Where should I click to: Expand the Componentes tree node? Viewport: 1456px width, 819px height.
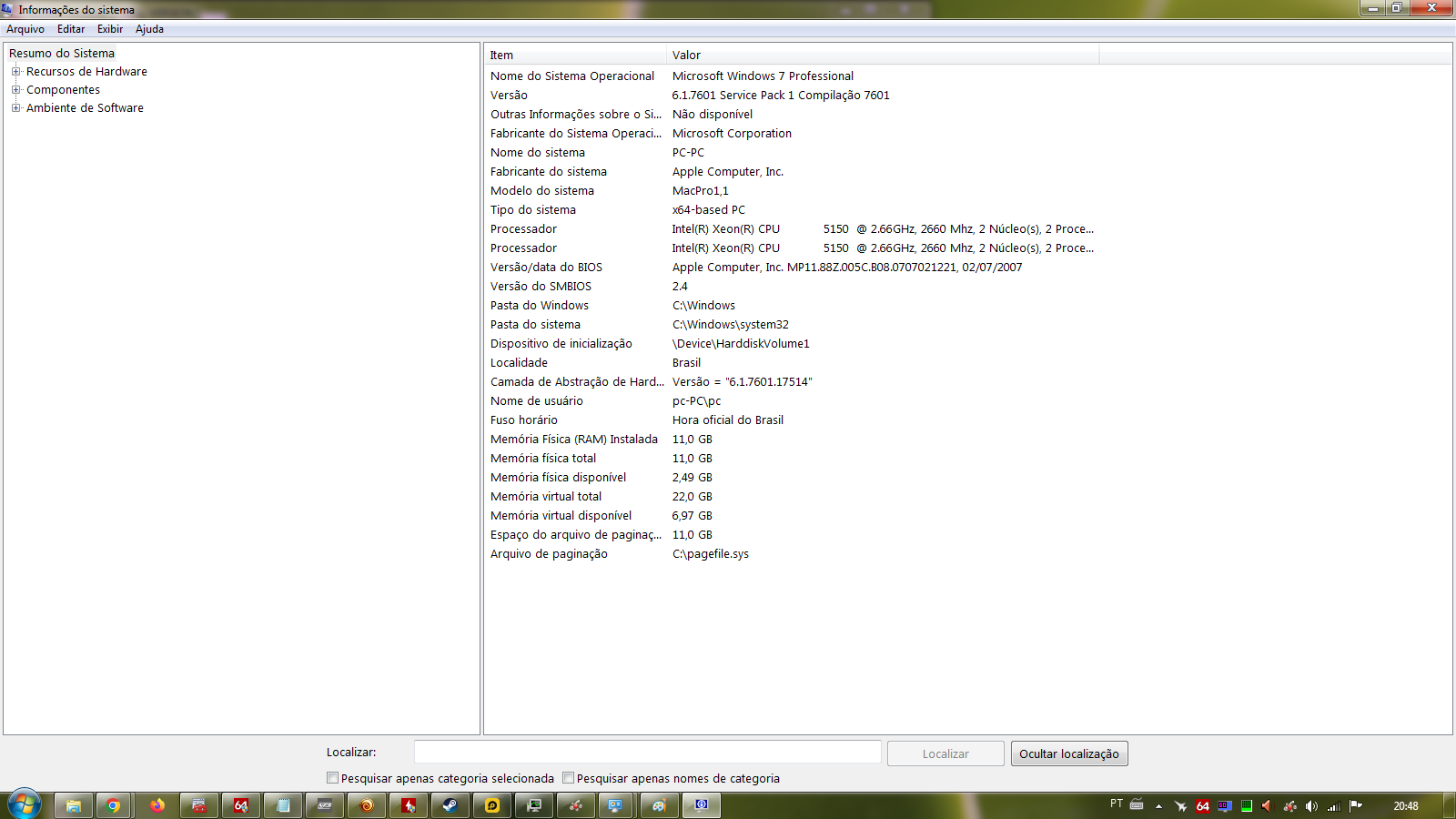click(x=15, y=89)
